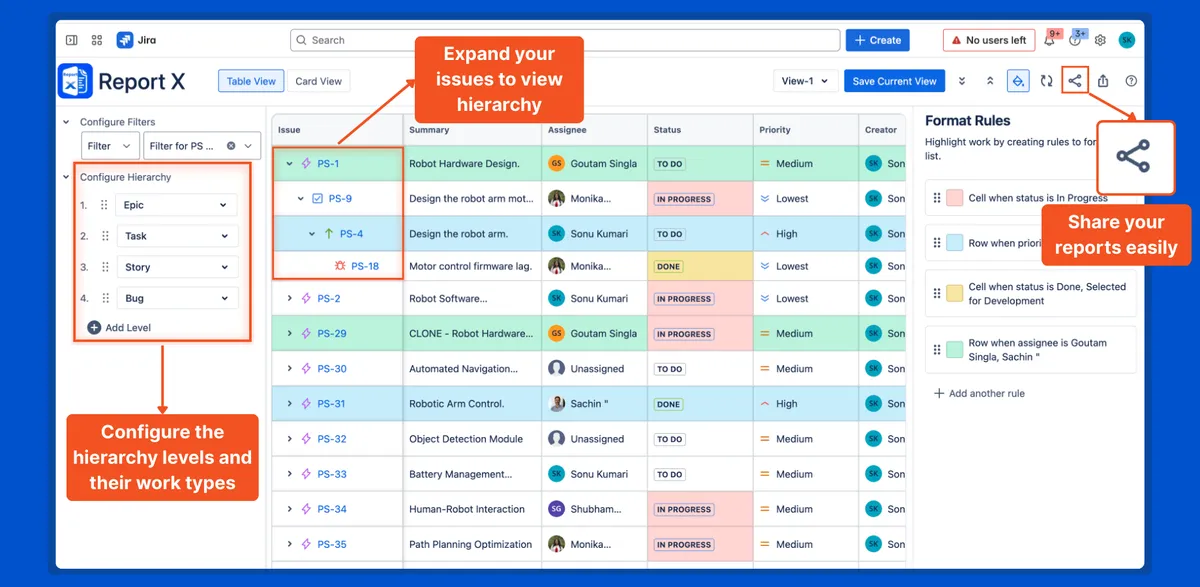
Task: Open the Report X help question-mark icon
Action: pos(1131,81)
